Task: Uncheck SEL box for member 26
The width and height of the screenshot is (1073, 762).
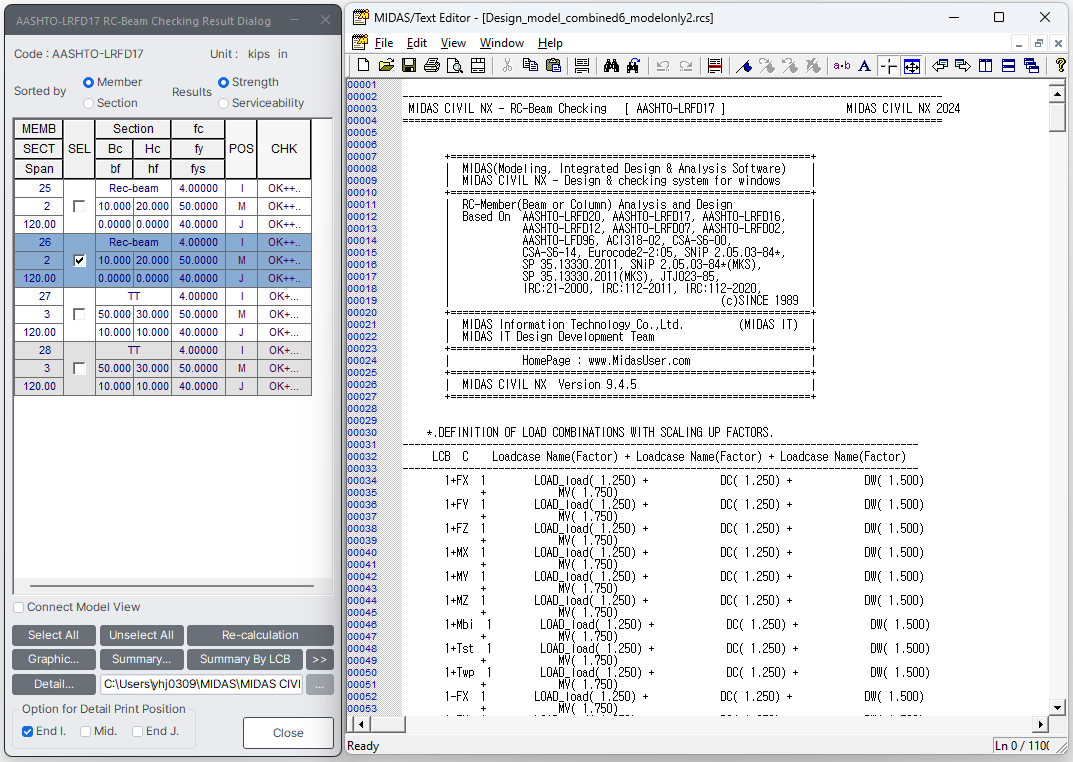Action: [79, 260]
